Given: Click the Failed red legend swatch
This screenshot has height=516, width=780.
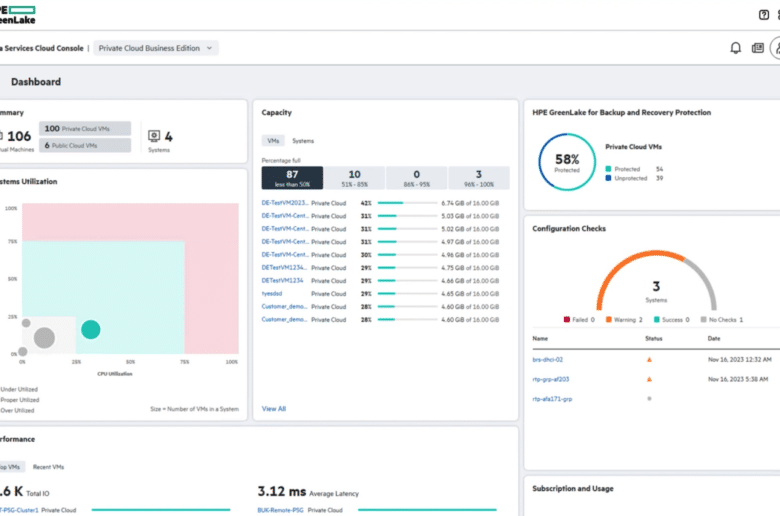Looking at the screenshot, I should (x=567, y=319).
